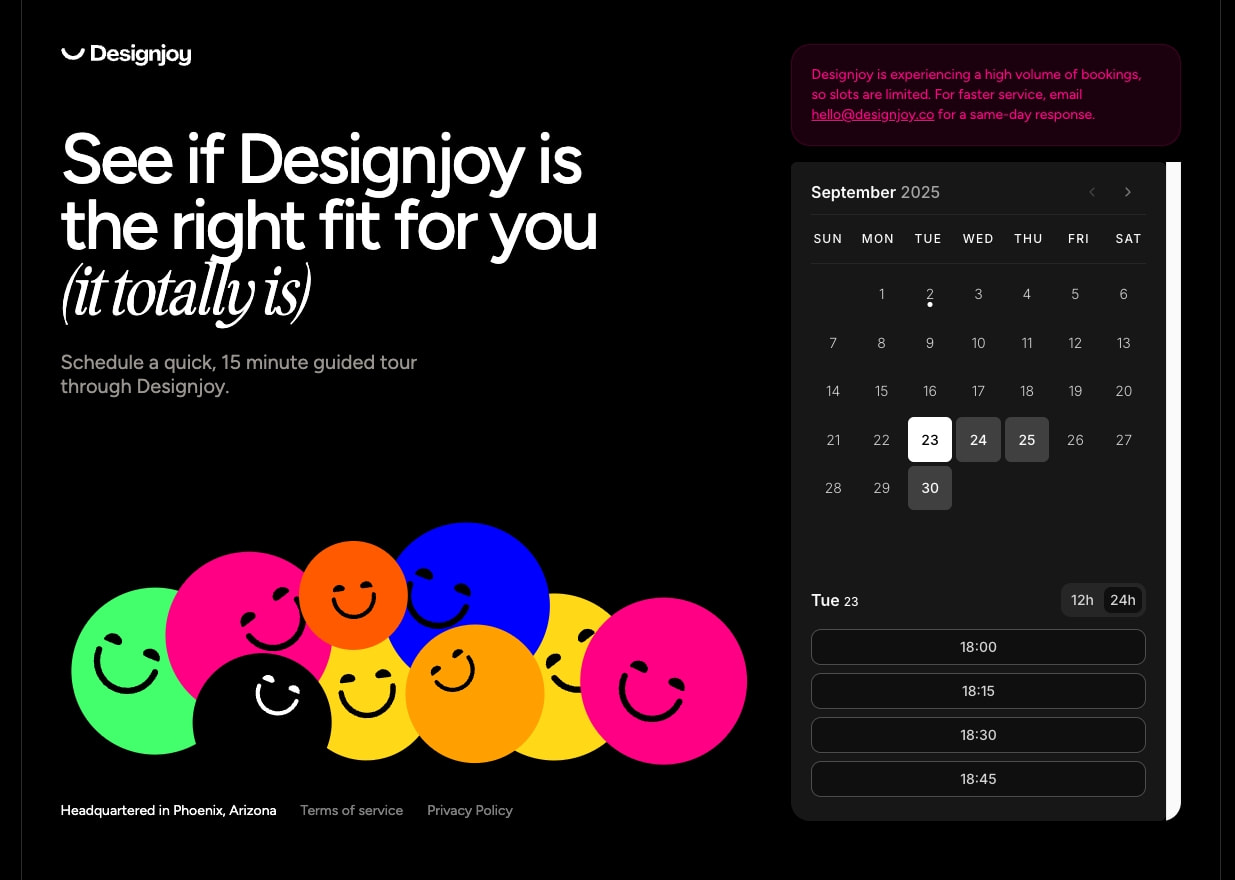Open hello@designjoy.co email link
1235x880 pixels.
coord(872,115)
